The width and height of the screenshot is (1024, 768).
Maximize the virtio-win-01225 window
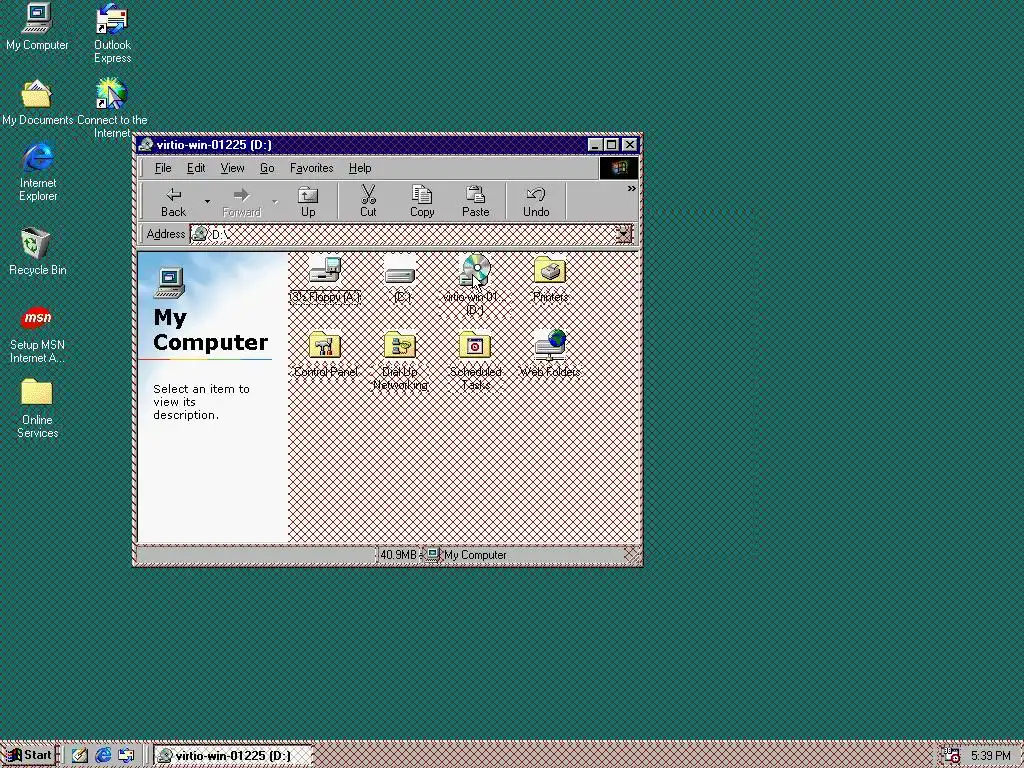[x=611, y=145]
